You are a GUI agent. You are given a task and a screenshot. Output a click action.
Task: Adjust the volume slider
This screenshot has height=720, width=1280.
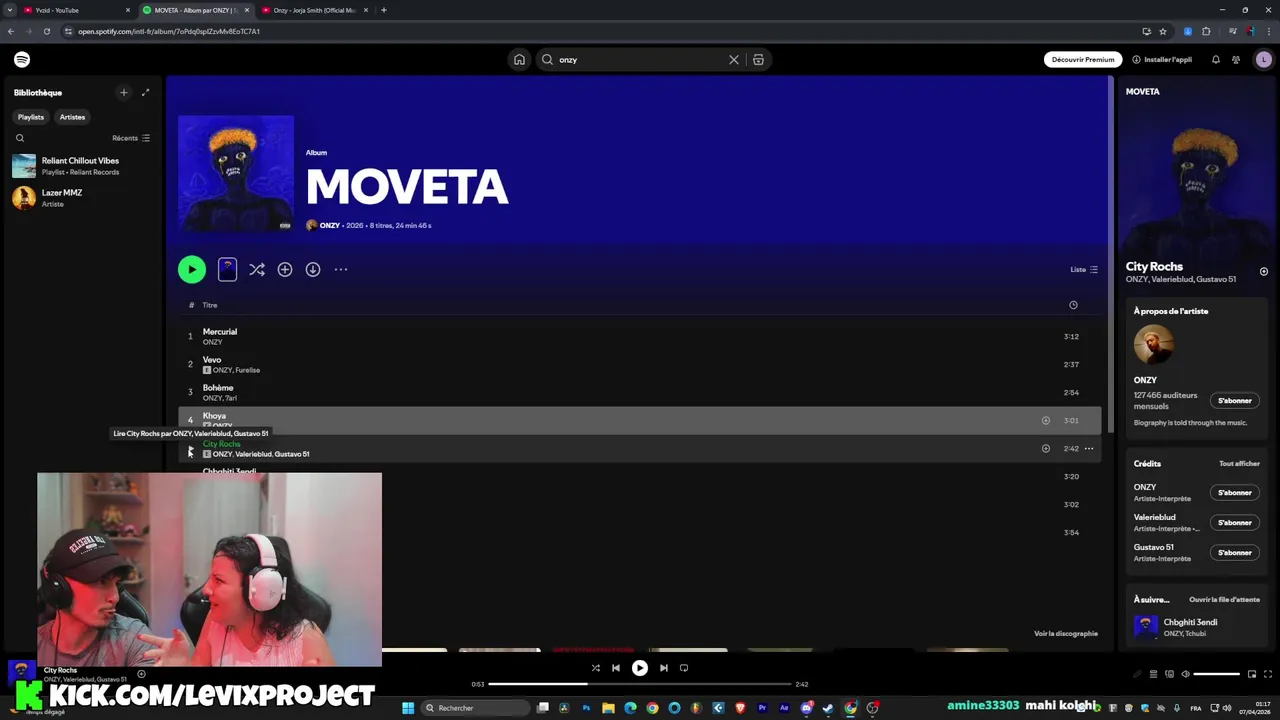[x=1217, y=674]
